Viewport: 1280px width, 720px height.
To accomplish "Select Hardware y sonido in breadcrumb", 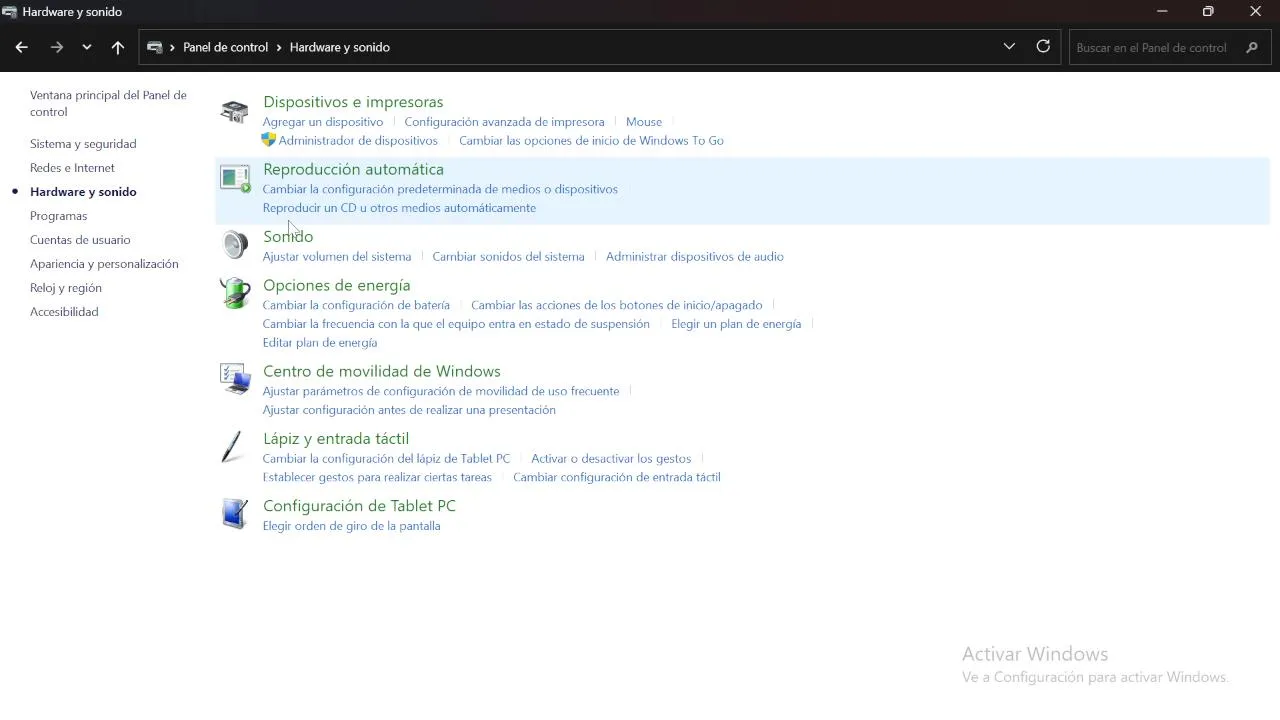I will click(x=340, y=47).
